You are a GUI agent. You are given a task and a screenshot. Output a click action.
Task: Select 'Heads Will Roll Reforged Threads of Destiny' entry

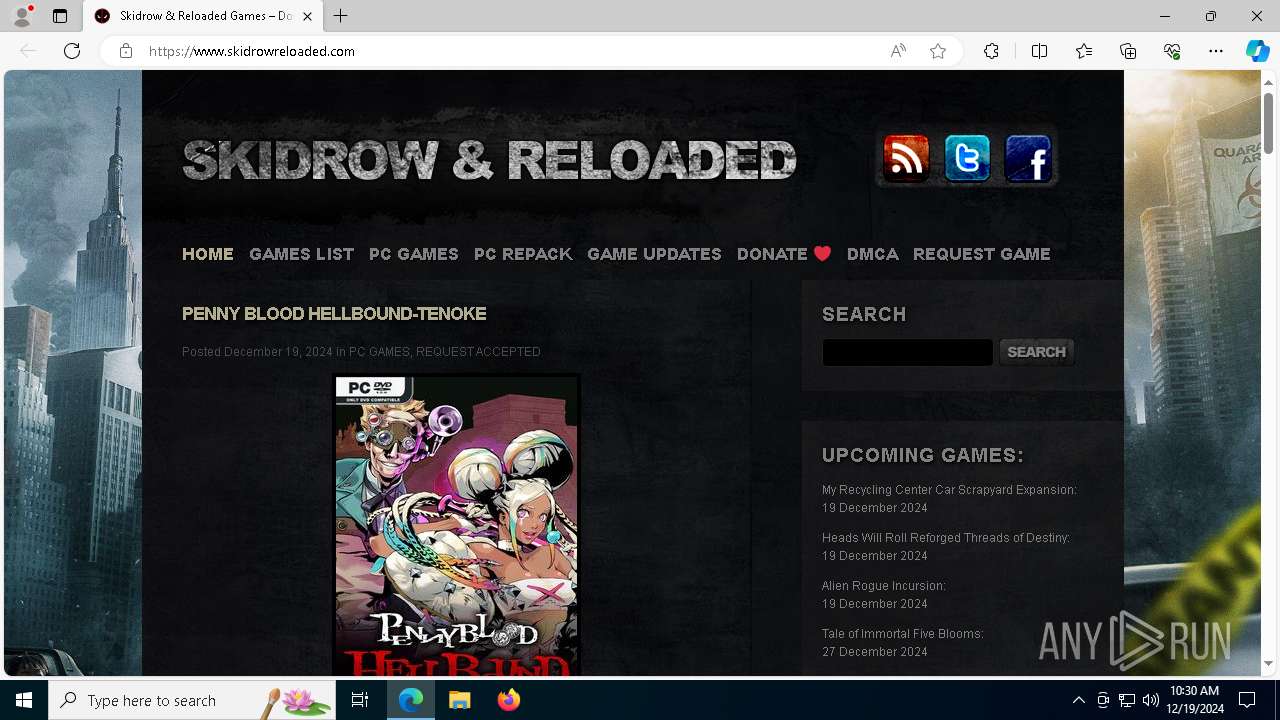[946, 538]
